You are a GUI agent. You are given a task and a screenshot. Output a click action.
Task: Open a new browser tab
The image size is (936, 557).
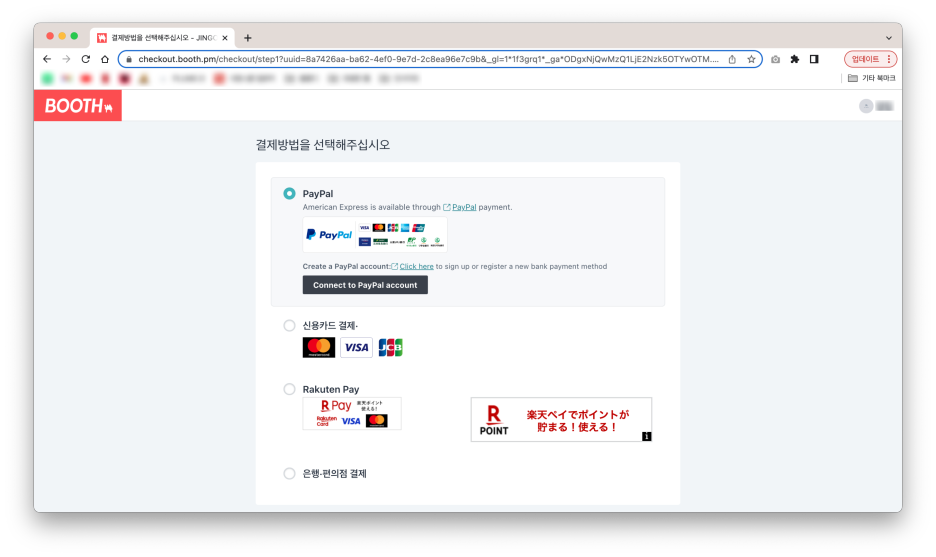pyautogui.click(x=248, y=38)
